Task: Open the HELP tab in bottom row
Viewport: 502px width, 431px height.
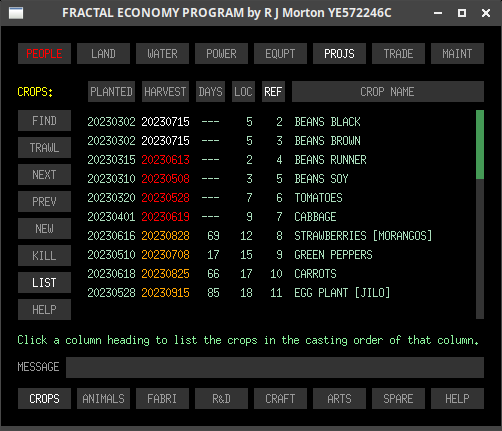Action: tap(457, 398)
